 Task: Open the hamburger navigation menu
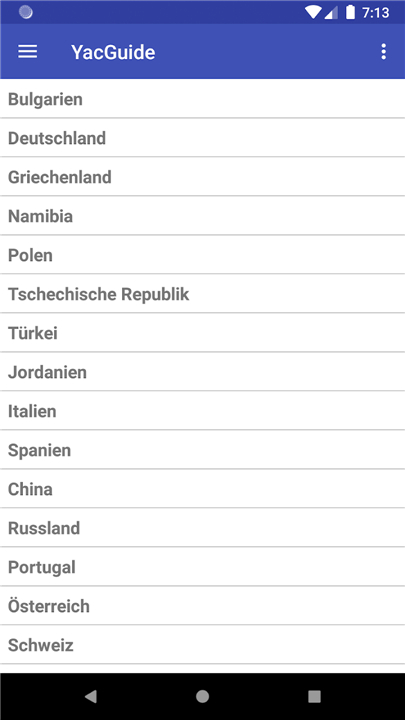pos(28,52)
